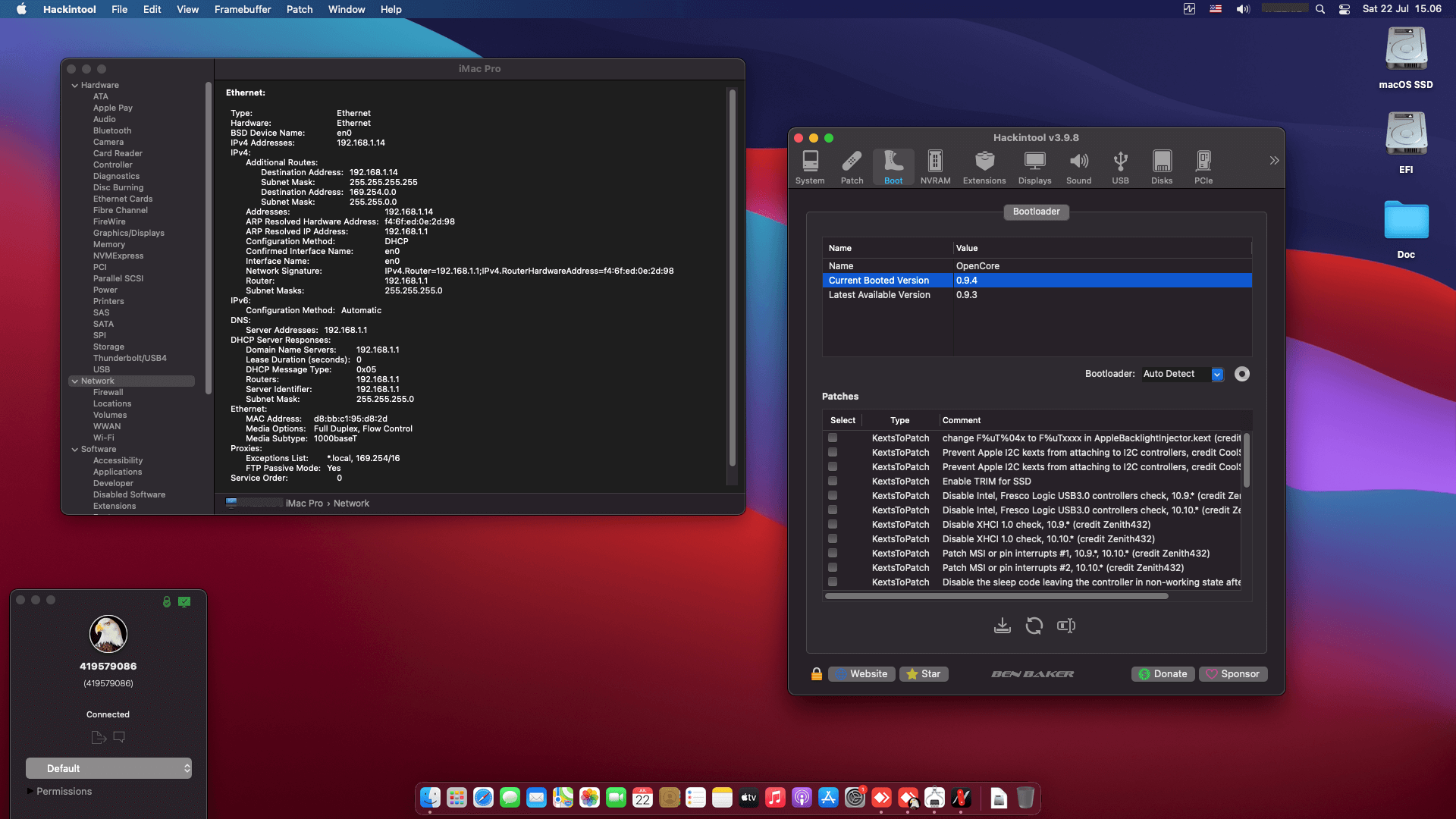Collapse the Network section in sidebar

click(x=75, y=381)
